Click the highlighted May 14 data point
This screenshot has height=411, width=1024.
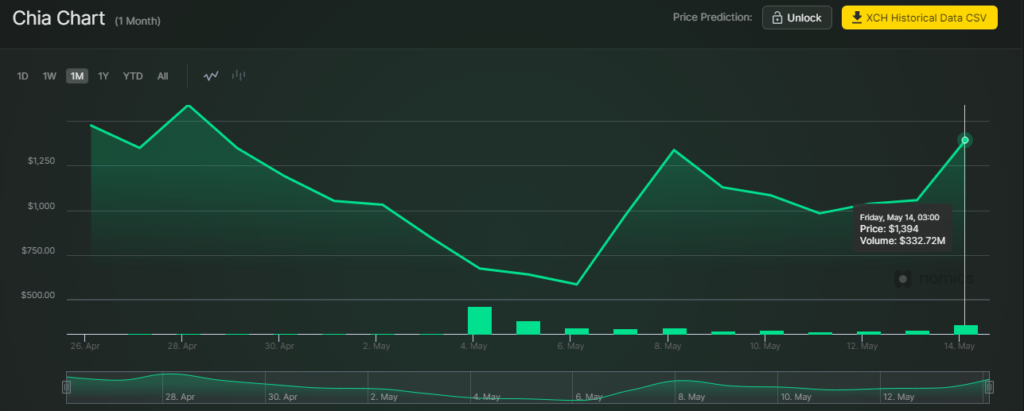coord(965,140)
